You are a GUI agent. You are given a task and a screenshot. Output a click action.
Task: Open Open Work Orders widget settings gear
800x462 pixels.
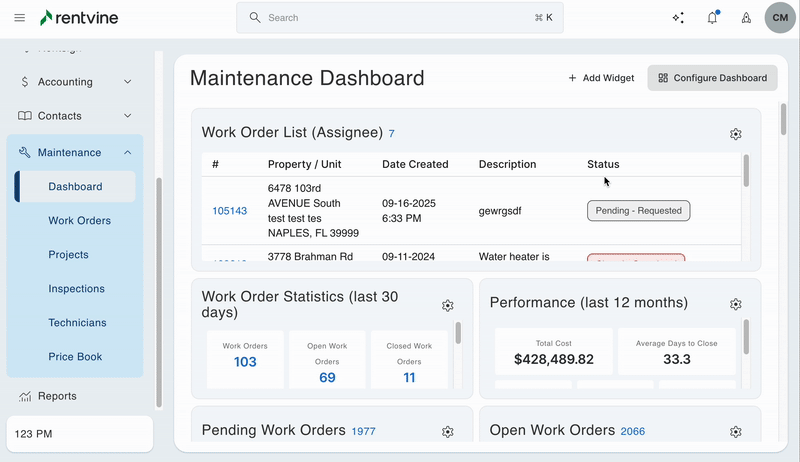tap(736, 432)
